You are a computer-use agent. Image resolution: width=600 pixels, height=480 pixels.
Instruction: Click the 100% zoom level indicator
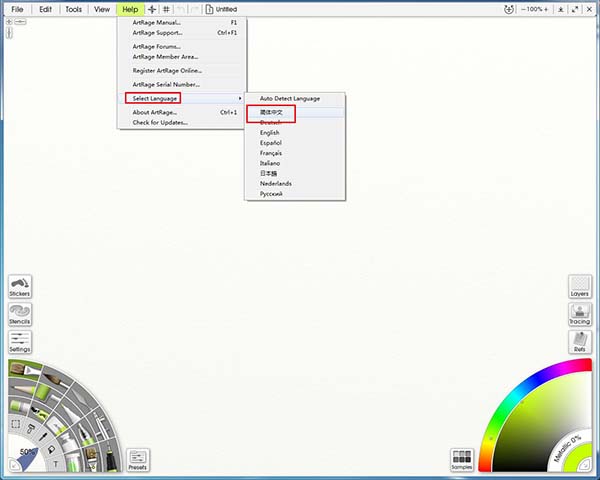pos(534,9)
